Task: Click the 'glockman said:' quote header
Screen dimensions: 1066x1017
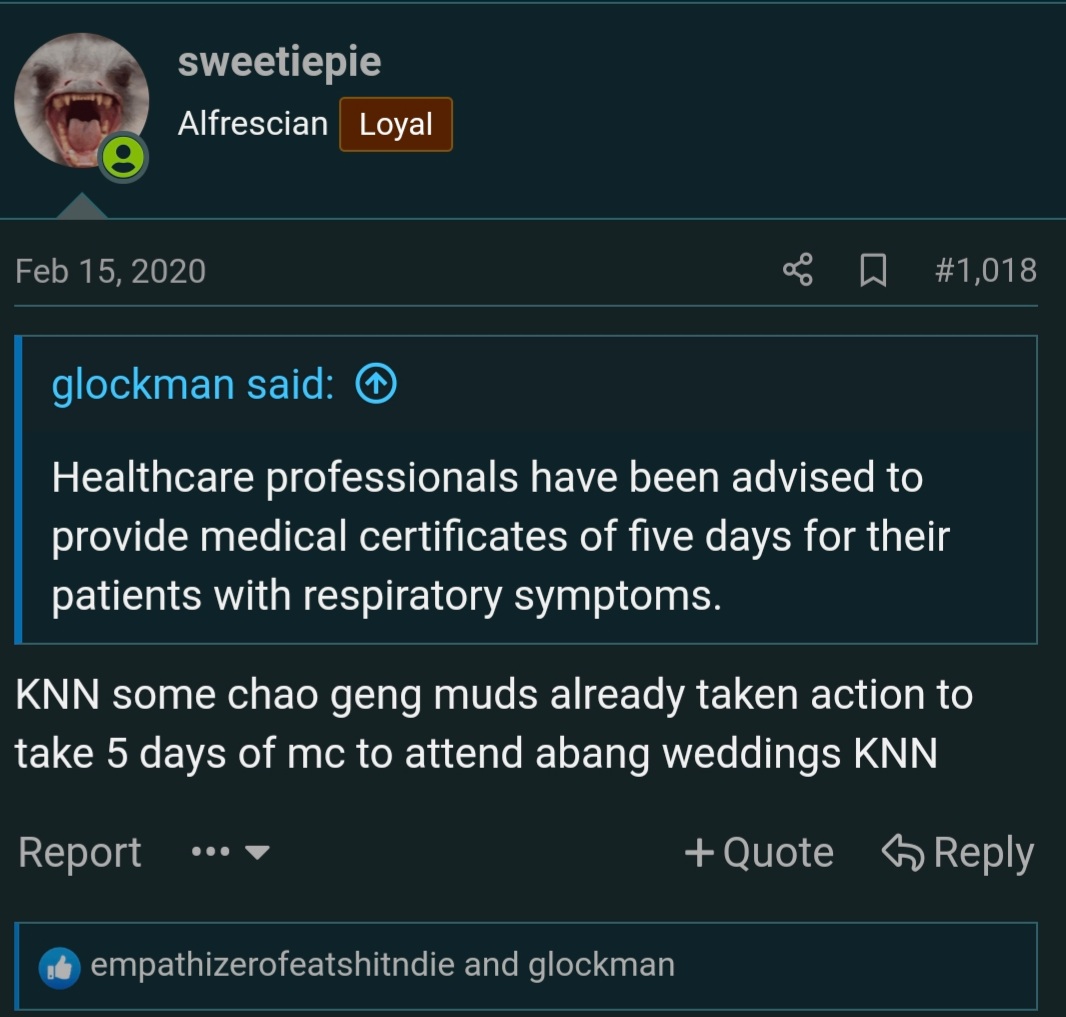Action: pyautogui.click(x=193, y=384)
